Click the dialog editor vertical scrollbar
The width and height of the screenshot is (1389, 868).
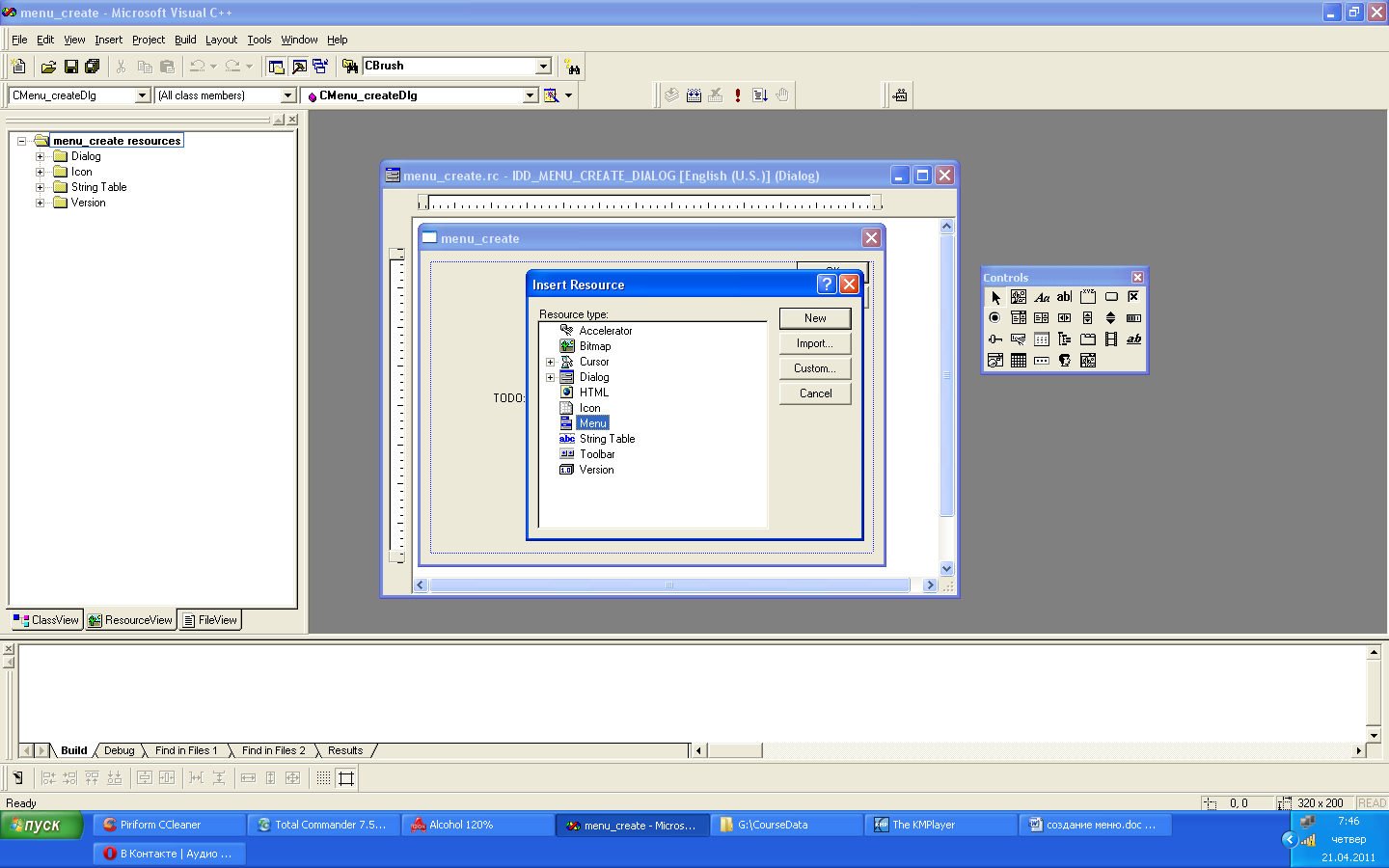click(x=946, y=397)
